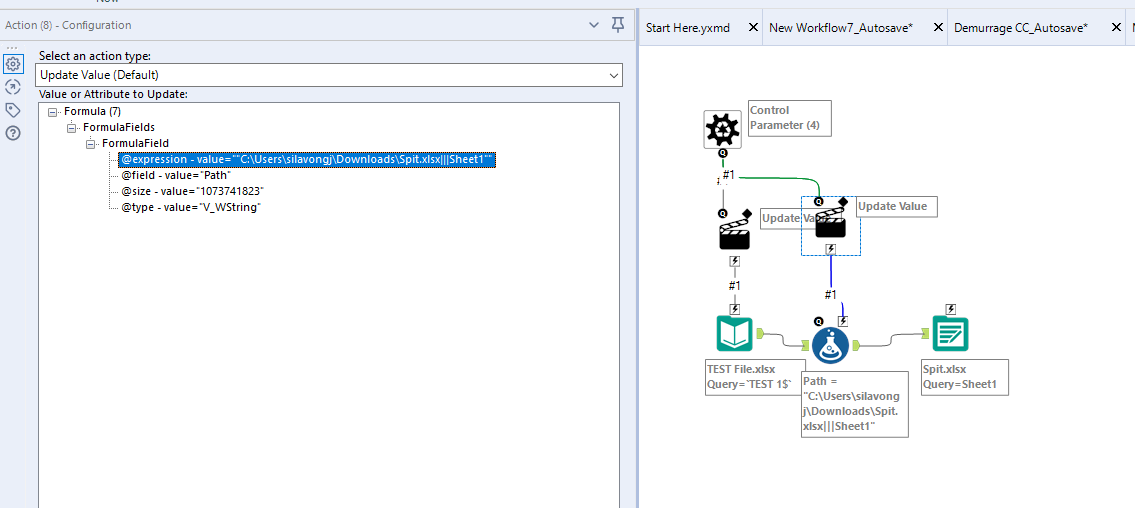Image resolution: width=1135 pixels, height=508 pixels.
Task: Select the @field value="Path" tree item
Action: click(x=176, y=175)
